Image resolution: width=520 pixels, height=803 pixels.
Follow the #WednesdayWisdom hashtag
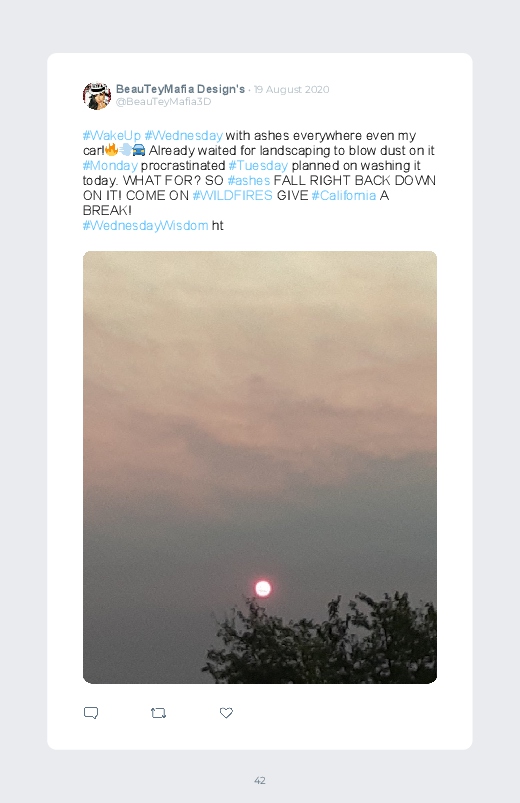[x=145, y=226]
